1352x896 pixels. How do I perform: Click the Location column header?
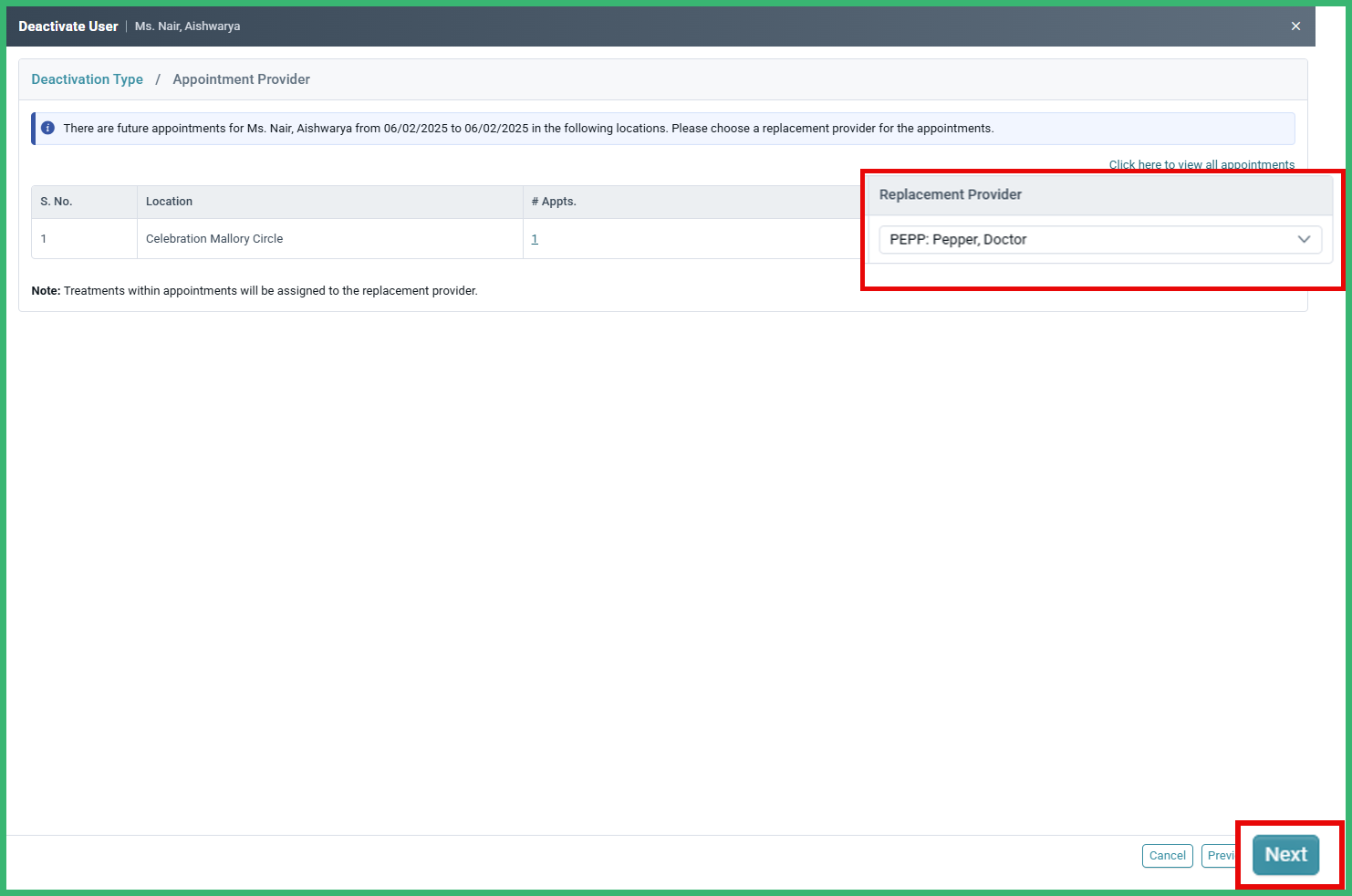(170, 201)
